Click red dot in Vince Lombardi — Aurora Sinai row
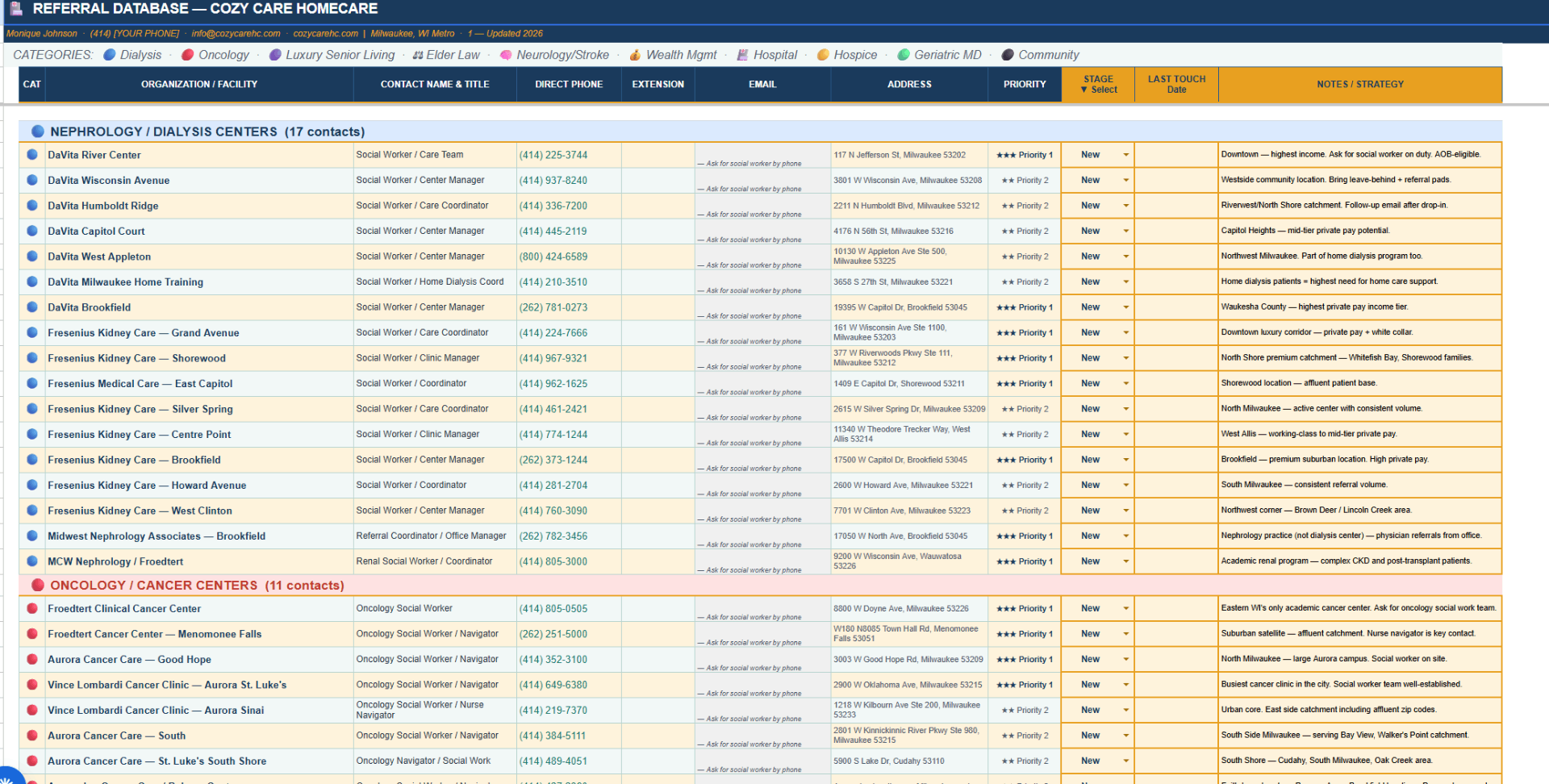Screen dimensions: 1549x784 point(32,710)
